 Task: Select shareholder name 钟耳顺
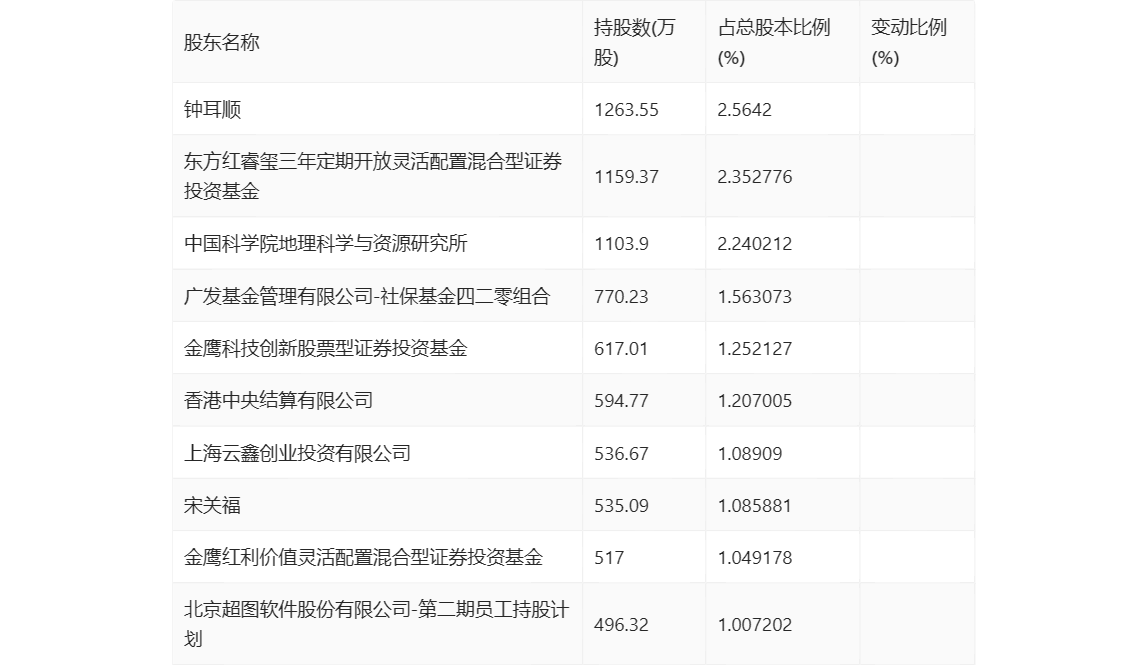click(x=212, y=110)
